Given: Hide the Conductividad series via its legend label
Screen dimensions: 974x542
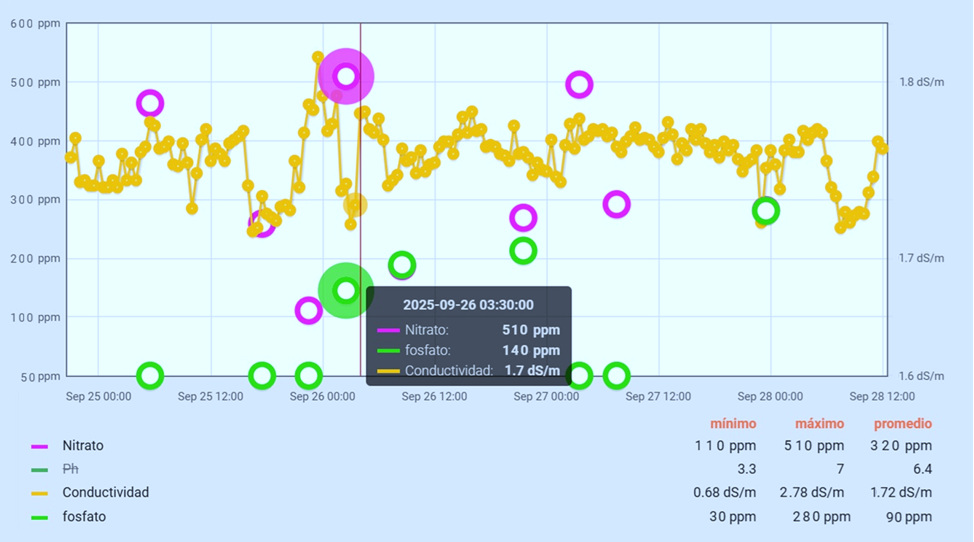Looking at the screenshot, I should tap(105, 493).
